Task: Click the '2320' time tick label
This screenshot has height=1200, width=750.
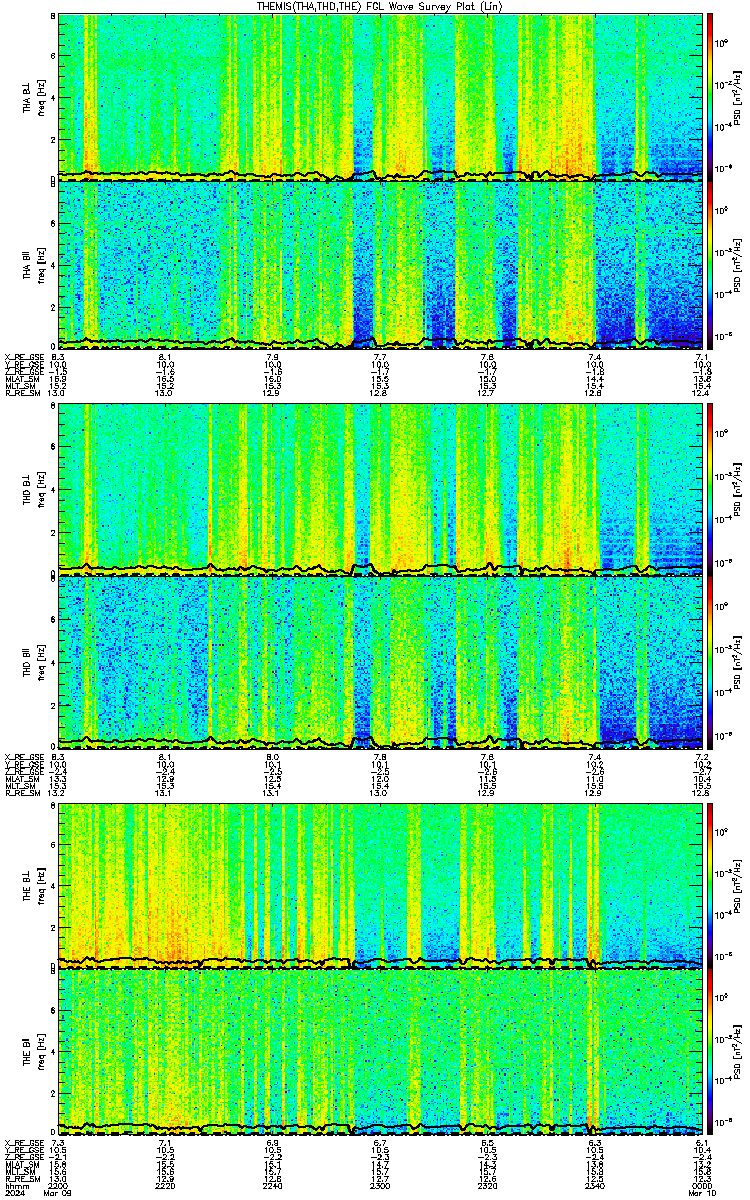Action: tap(487, 1185)
